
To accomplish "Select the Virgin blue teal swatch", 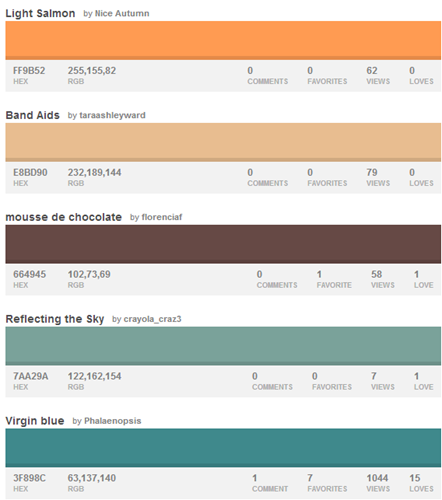I will (x=223, y=448).
